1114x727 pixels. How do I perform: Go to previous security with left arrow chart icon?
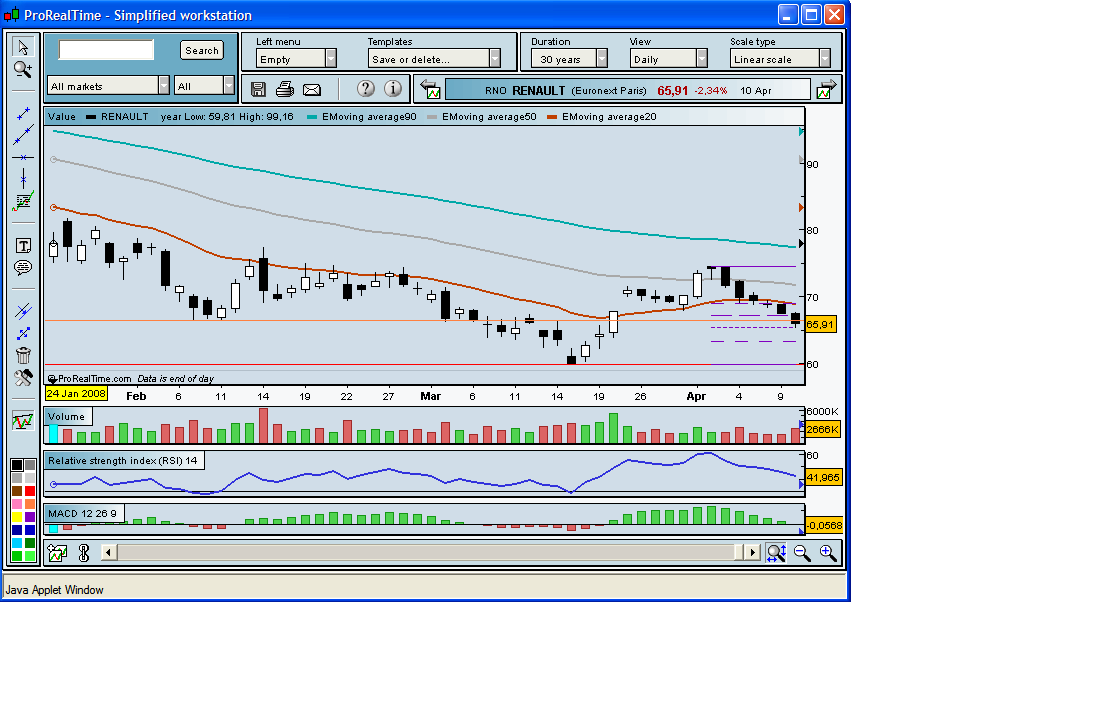pyautogui.click(x=431, y=90)
